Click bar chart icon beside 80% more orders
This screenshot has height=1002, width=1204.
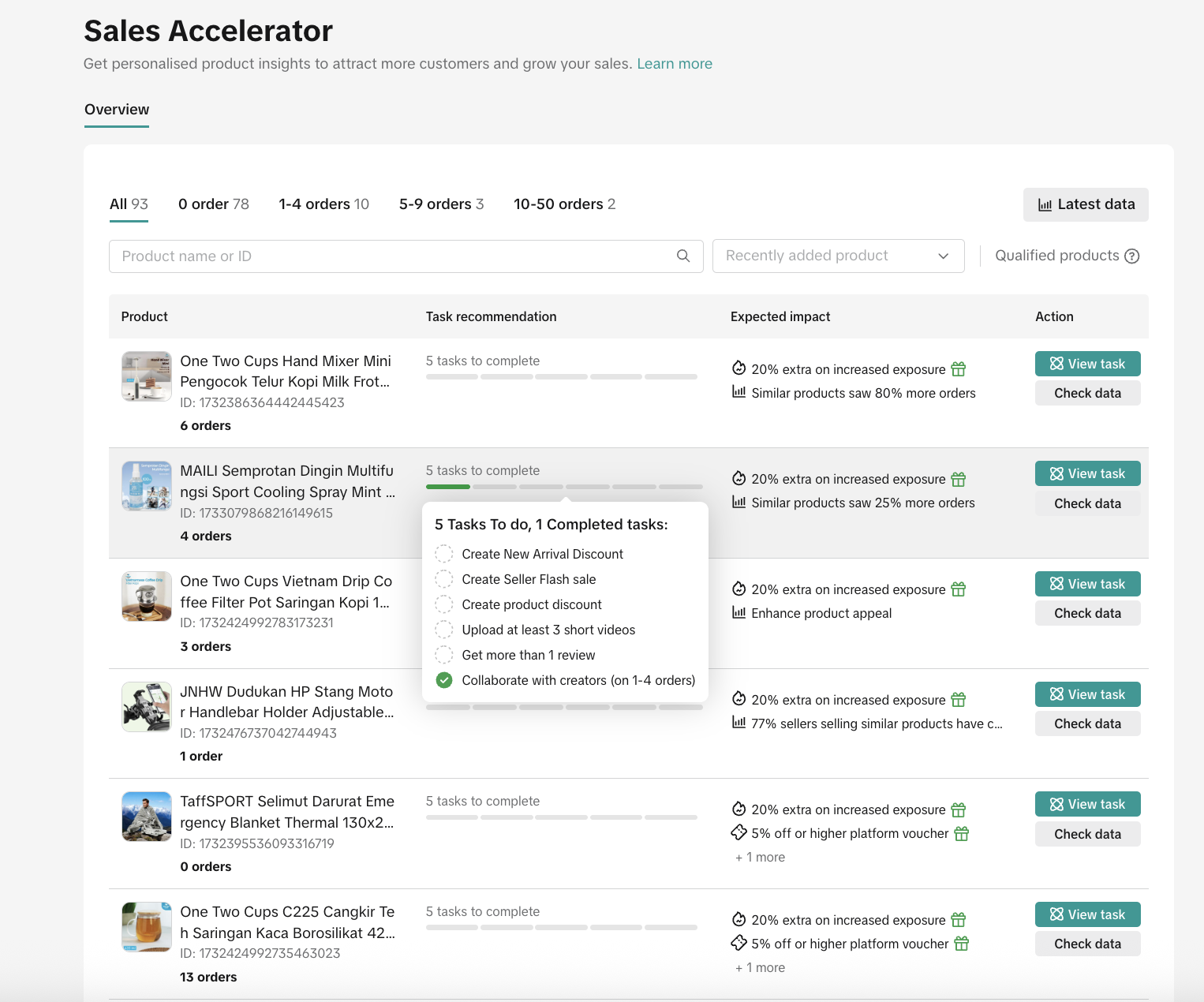738,392
